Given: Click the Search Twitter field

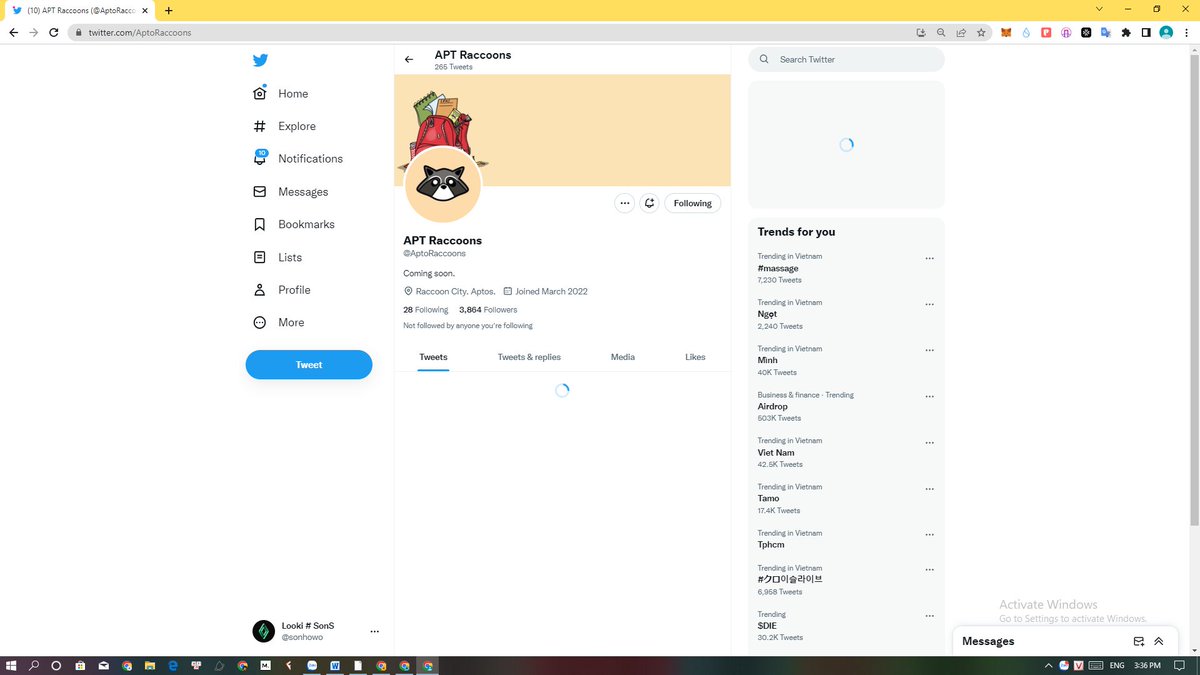Looking at the screenshot, I should pos(846,59).
